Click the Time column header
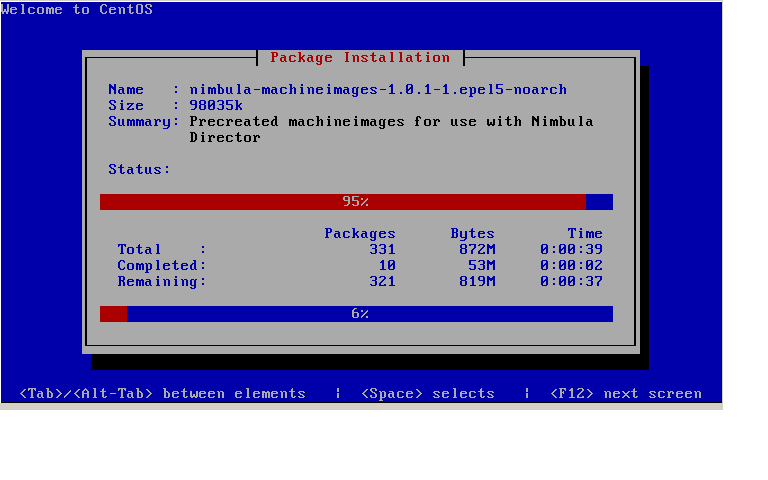768x480 pixels. 585,234
